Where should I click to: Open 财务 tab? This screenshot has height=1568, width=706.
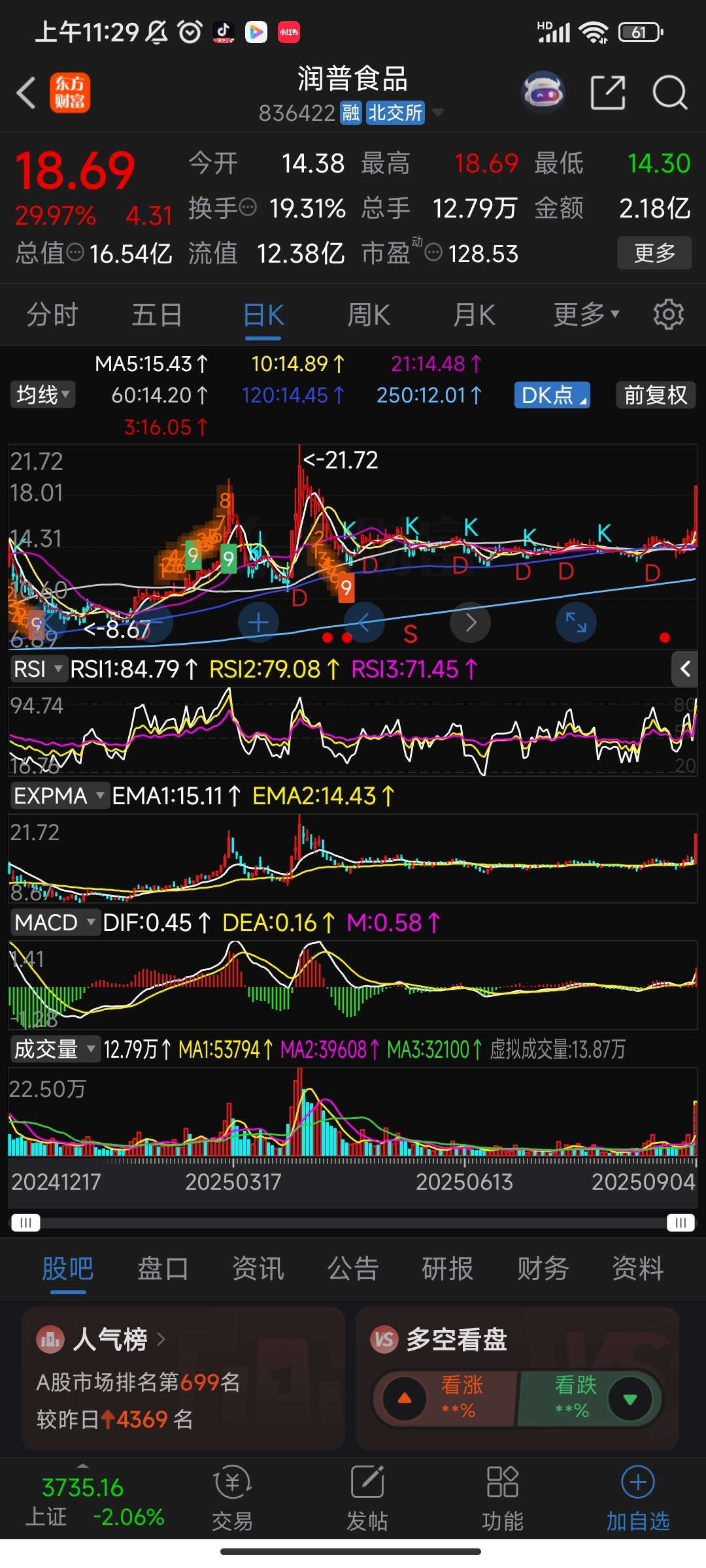tap(543, 1269)
